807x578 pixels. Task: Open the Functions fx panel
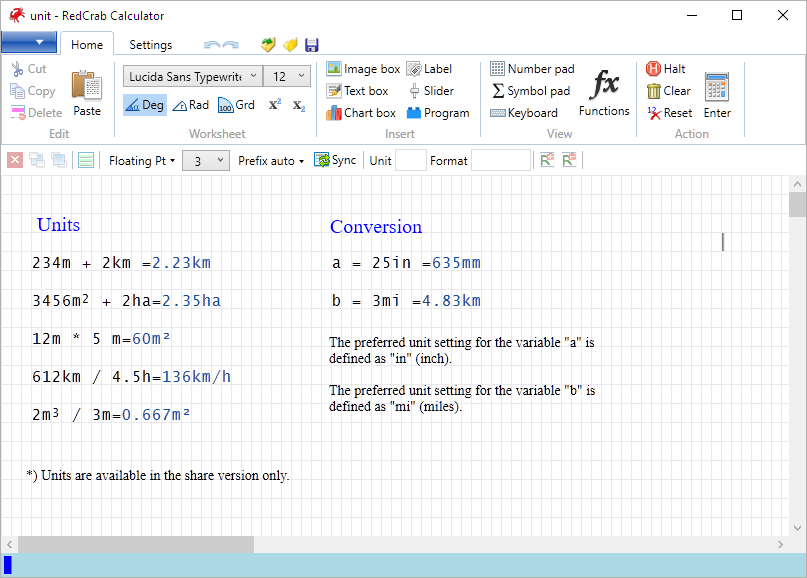click(x=604, y=93)
